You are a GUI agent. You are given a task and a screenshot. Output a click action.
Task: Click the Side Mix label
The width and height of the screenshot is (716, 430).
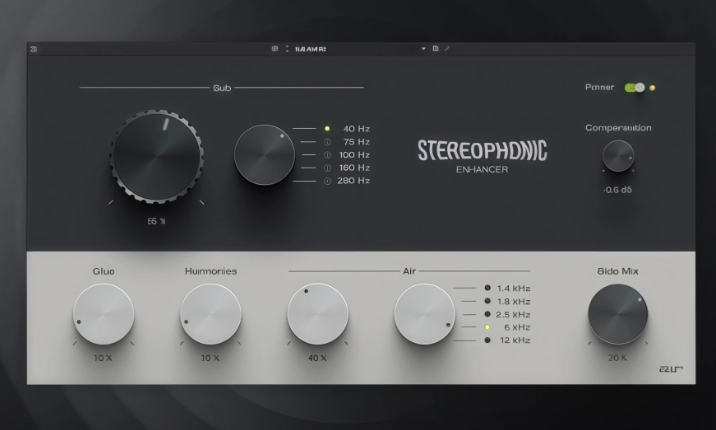click(618, 271)
